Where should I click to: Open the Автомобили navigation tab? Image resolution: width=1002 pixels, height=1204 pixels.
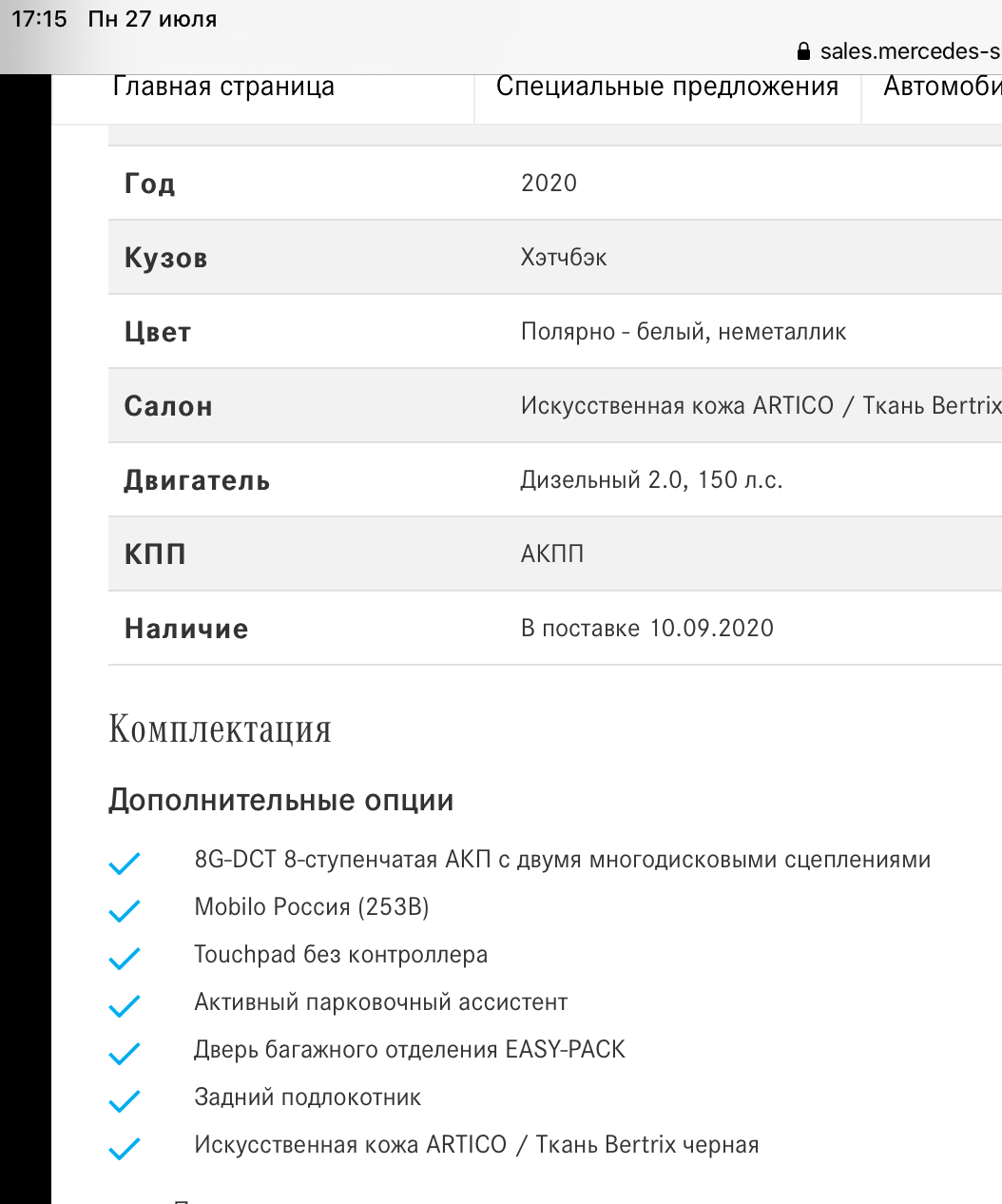941,87
